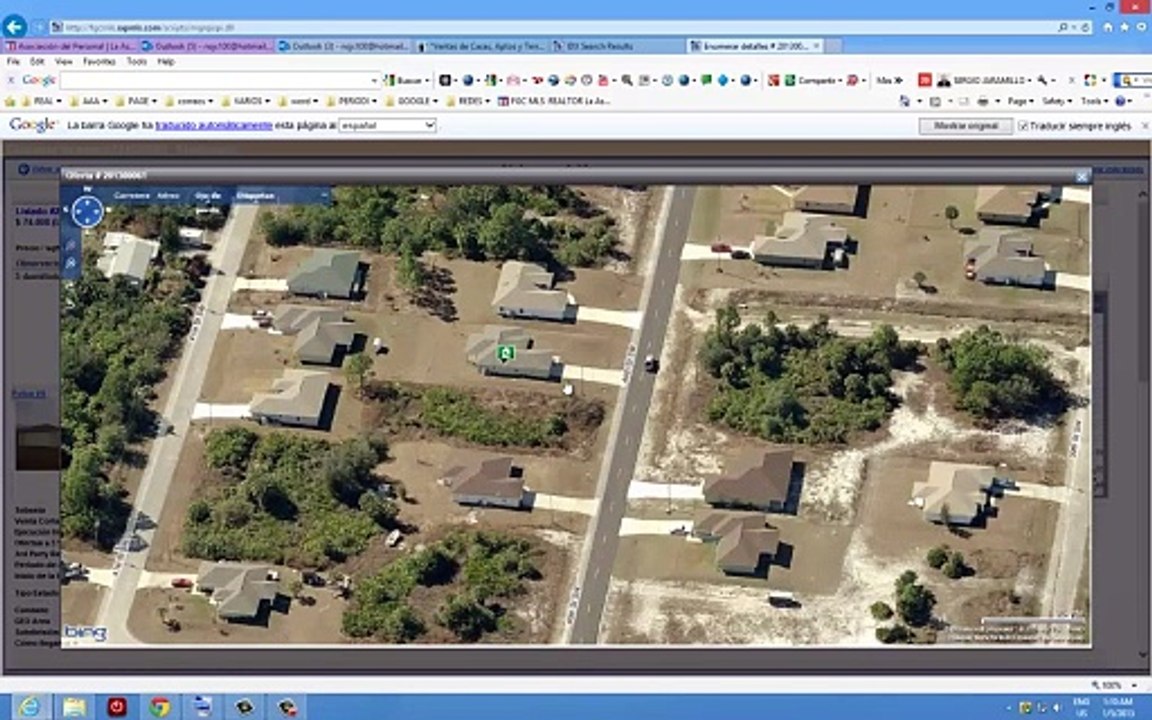Screen dimensions: 1152x720
Task: Open File Explorer from taskbar
Action: tap(74, 707)
